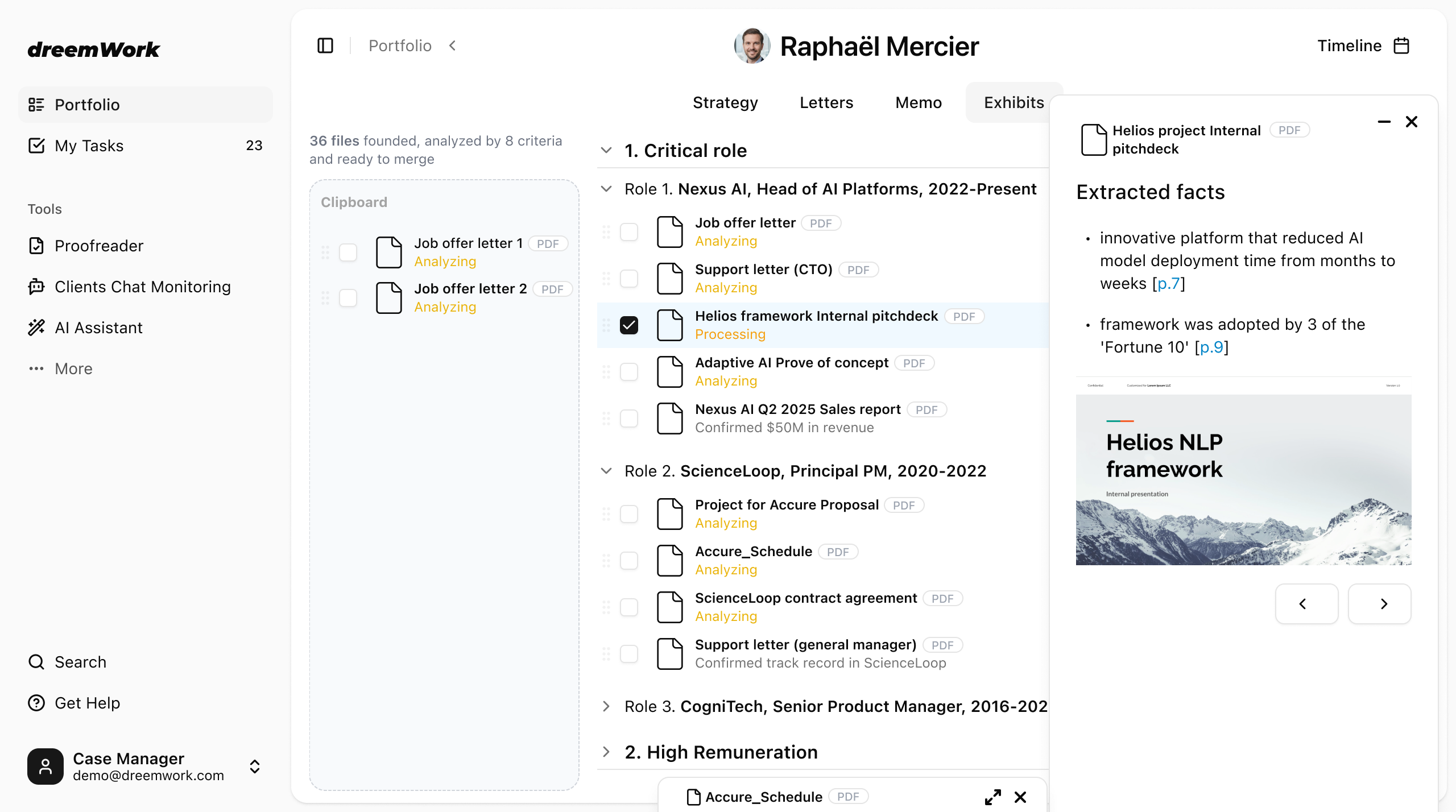Open My Tasks in the sidebar
Image resolution: width=1456 pixels, height=812 pixels.
pyautogui.click(x=146, y=146)
